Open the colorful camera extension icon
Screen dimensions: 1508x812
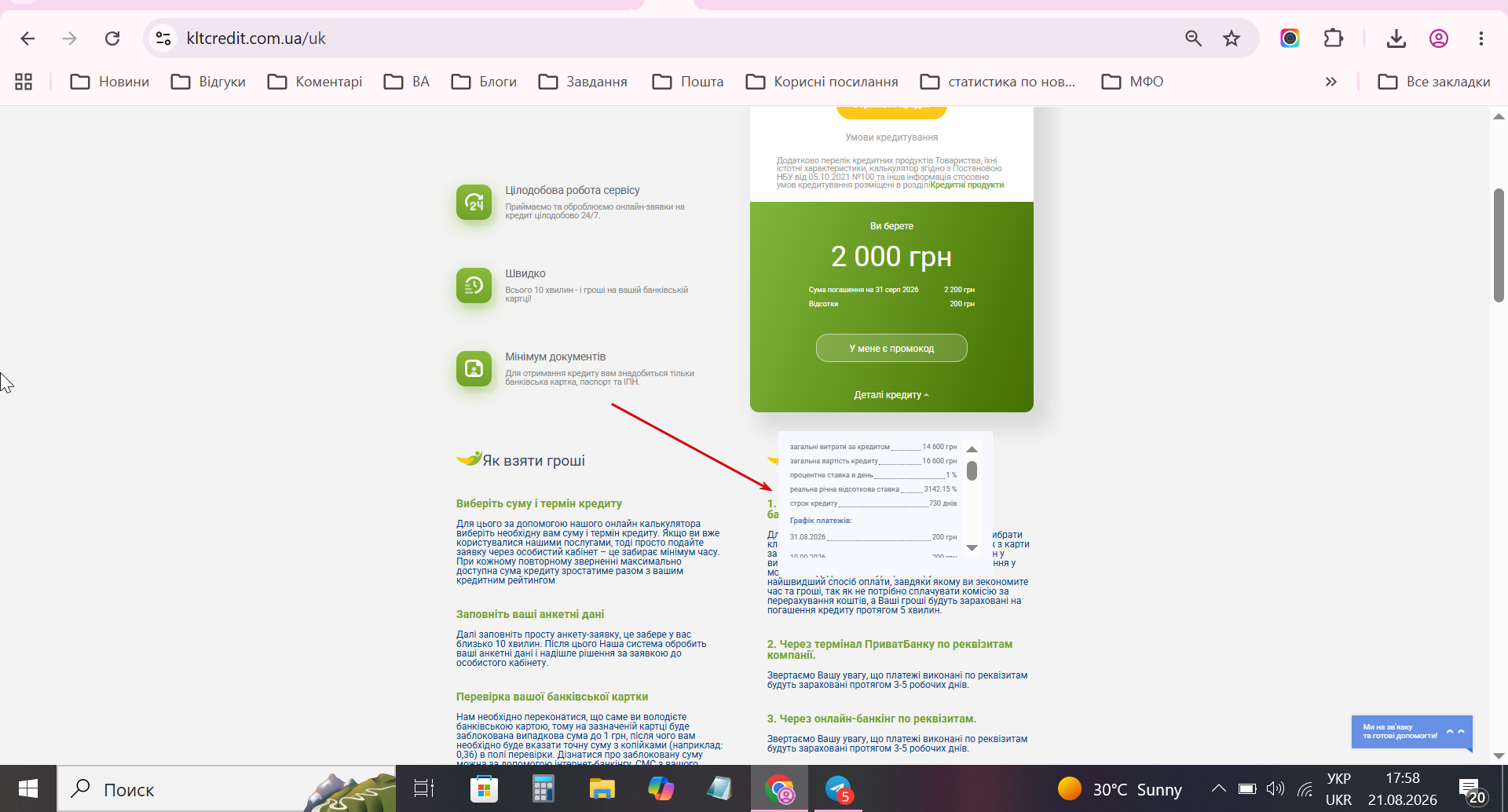(x=1290, y=38)
